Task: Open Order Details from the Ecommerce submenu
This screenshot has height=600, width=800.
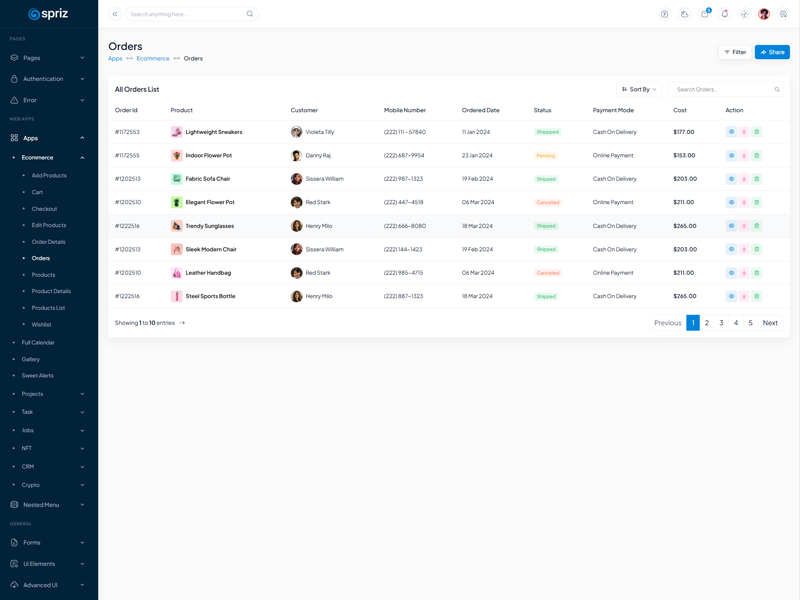Action: 48,242
